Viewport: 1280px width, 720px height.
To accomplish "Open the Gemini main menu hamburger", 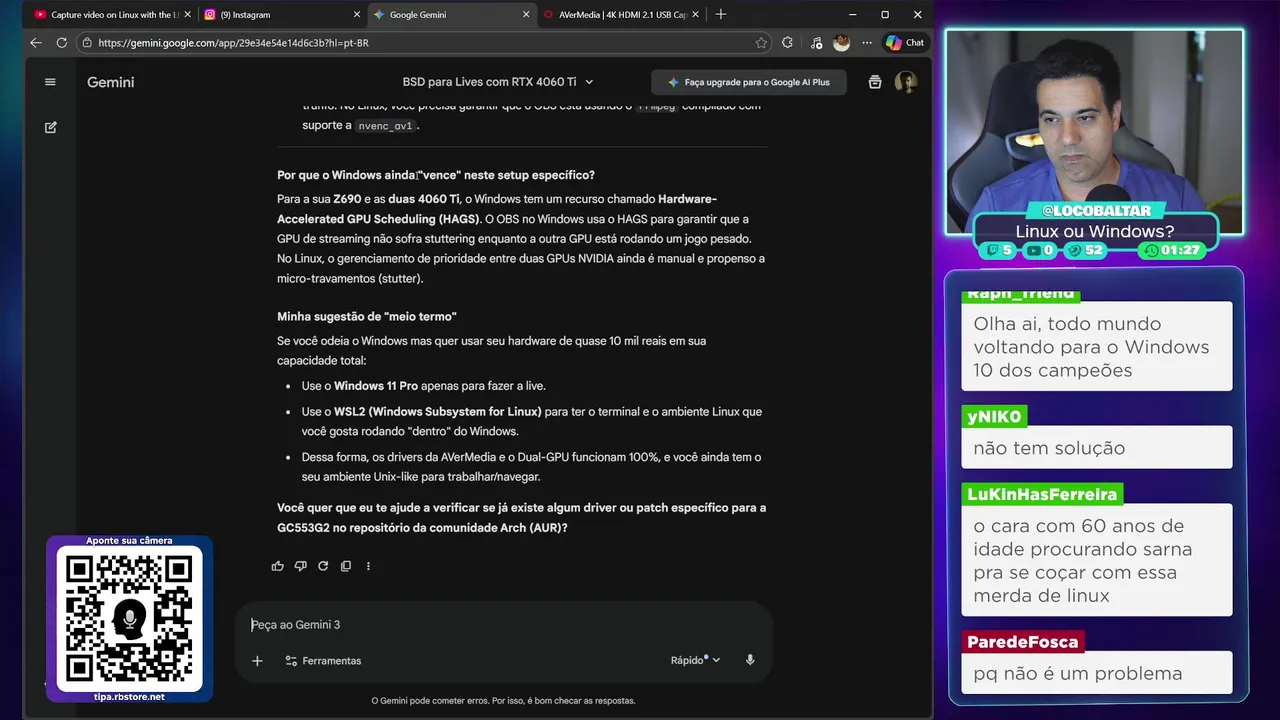I will pyautogui.click(x=50, y=82).
